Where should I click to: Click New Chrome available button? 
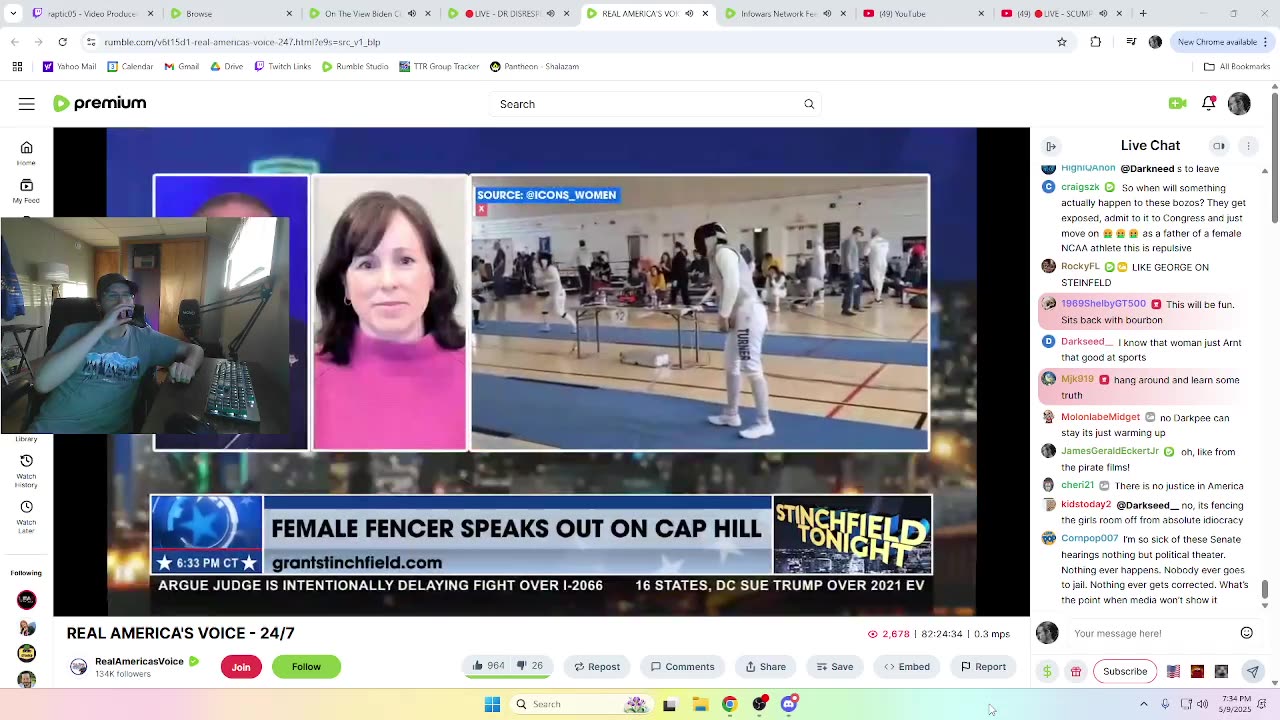[x=1223, y=42]
